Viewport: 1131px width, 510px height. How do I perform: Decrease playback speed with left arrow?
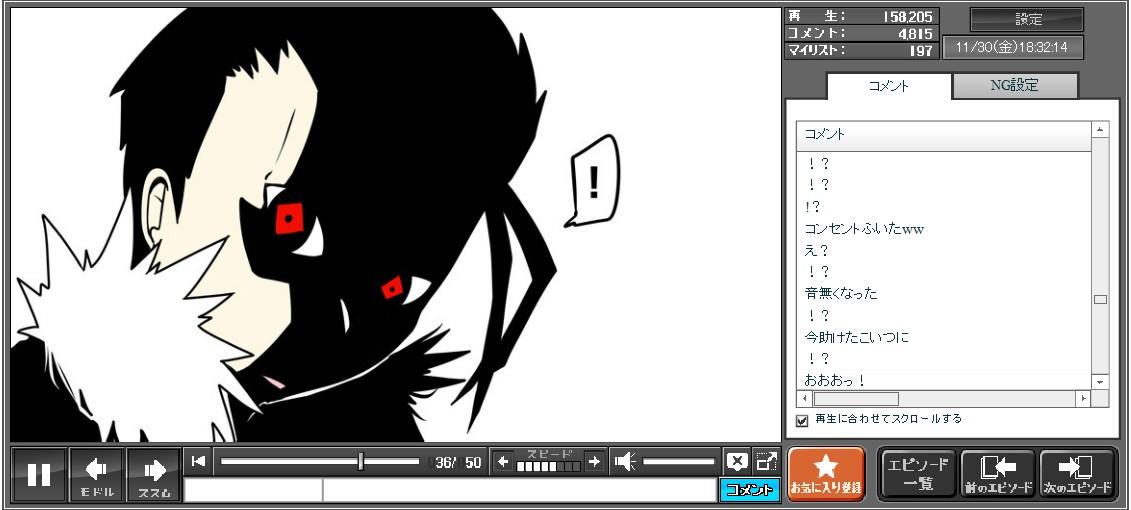coord(503,461)
